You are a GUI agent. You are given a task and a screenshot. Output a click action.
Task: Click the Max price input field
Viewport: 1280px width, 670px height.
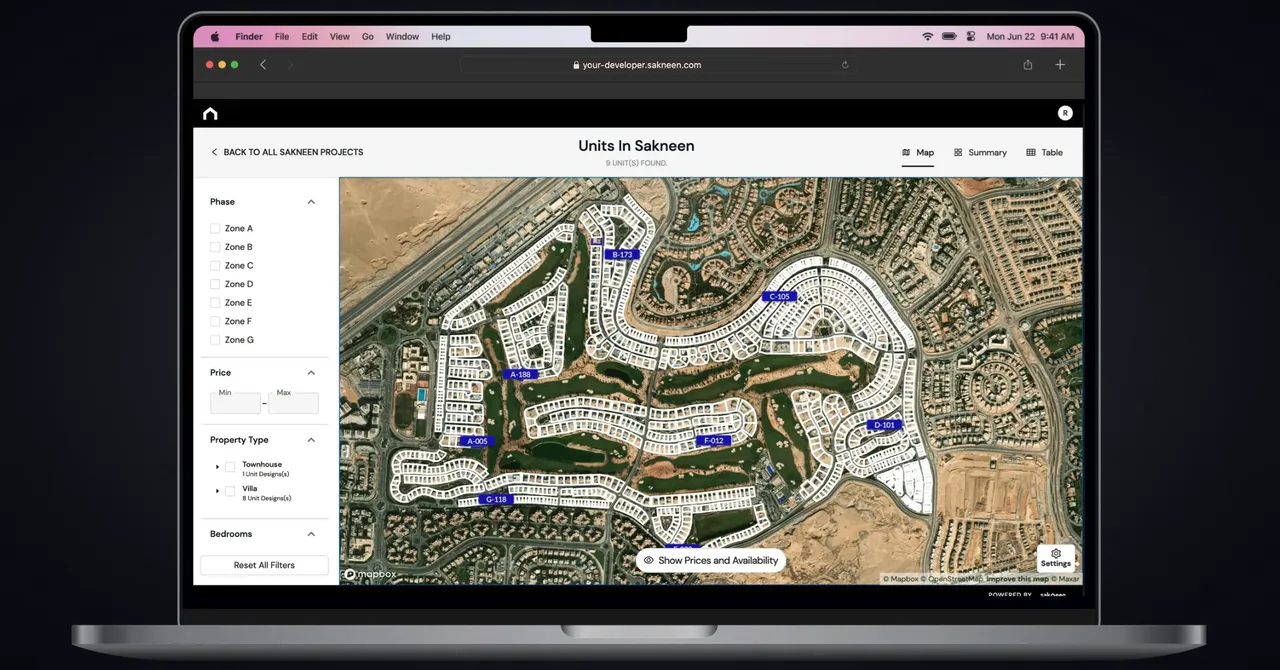(x=294, y=403)
